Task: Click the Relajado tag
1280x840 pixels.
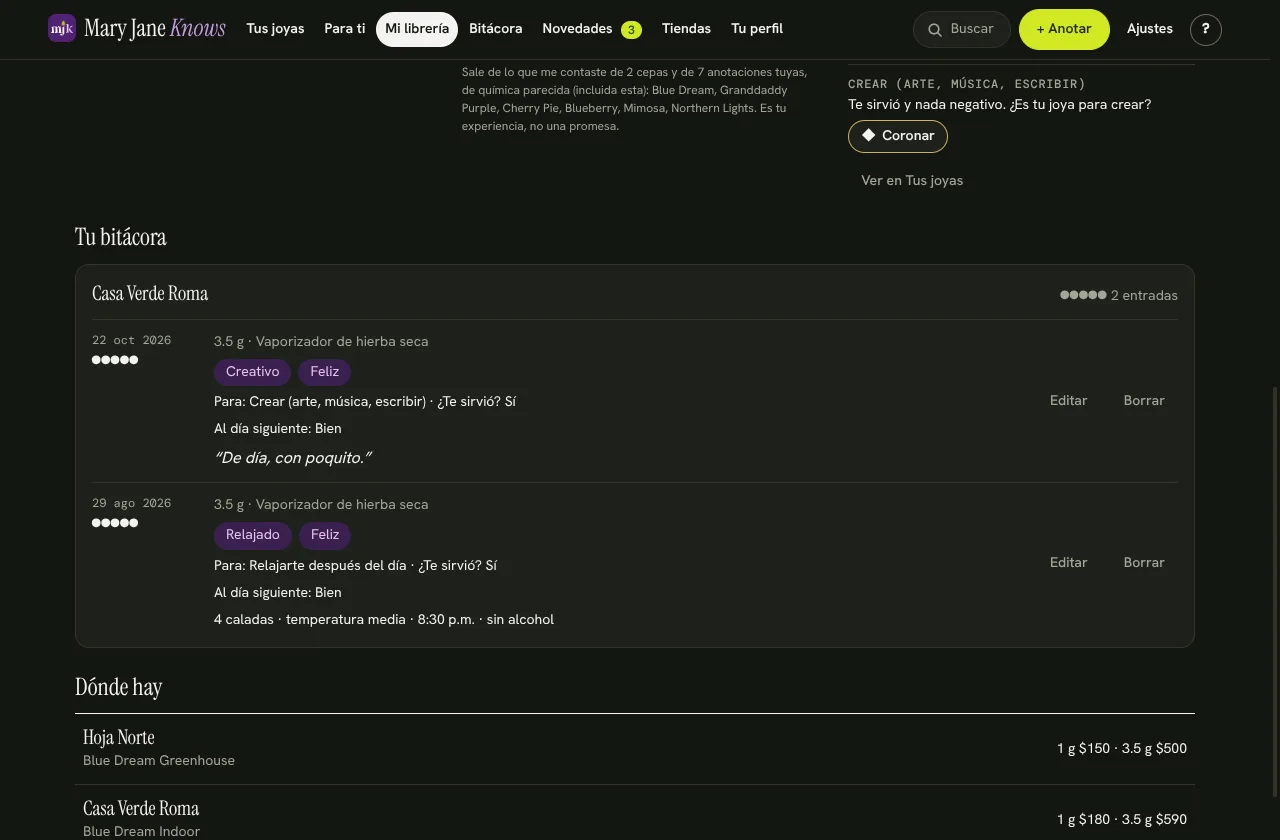Action: pyautogui.click(x=253, y=535)
